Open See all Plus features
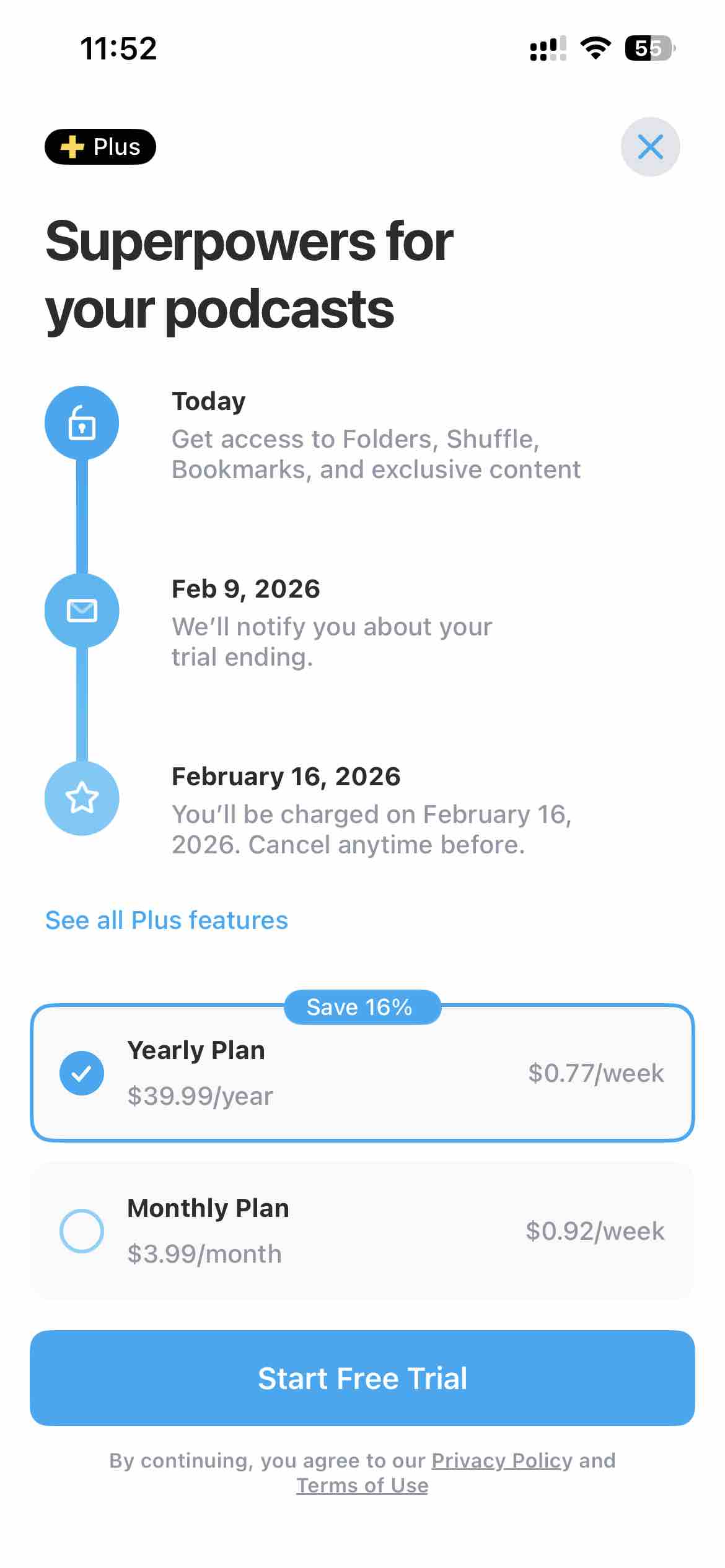 point(167,920)
